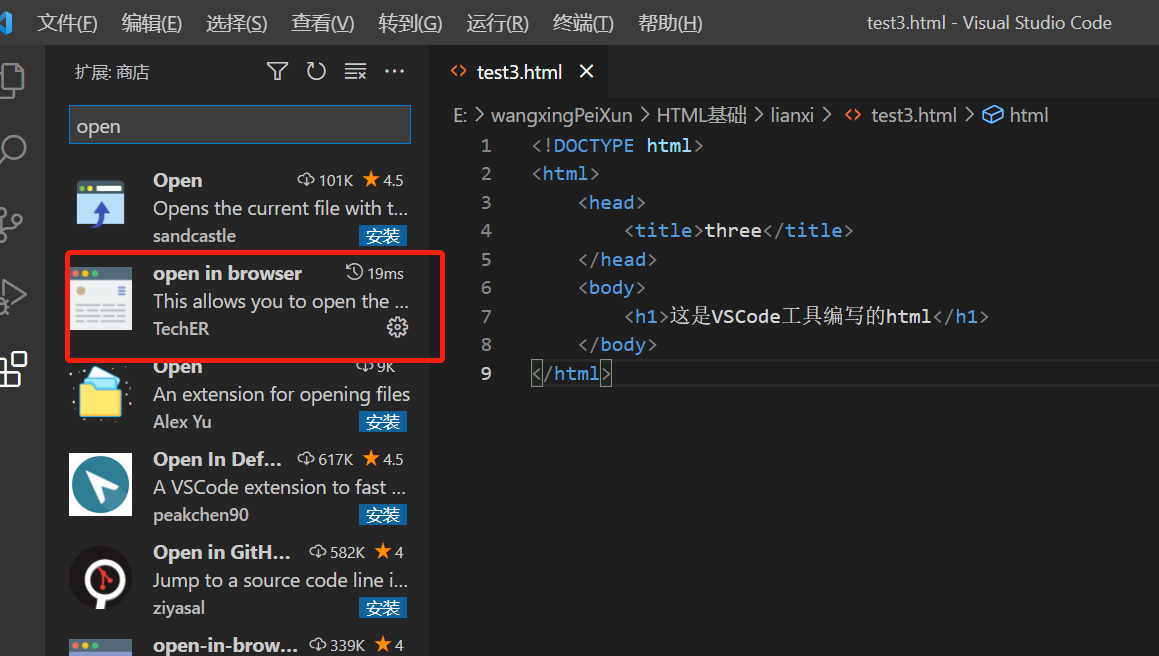Click sandcastle Open extension icon

coord(101,203)
